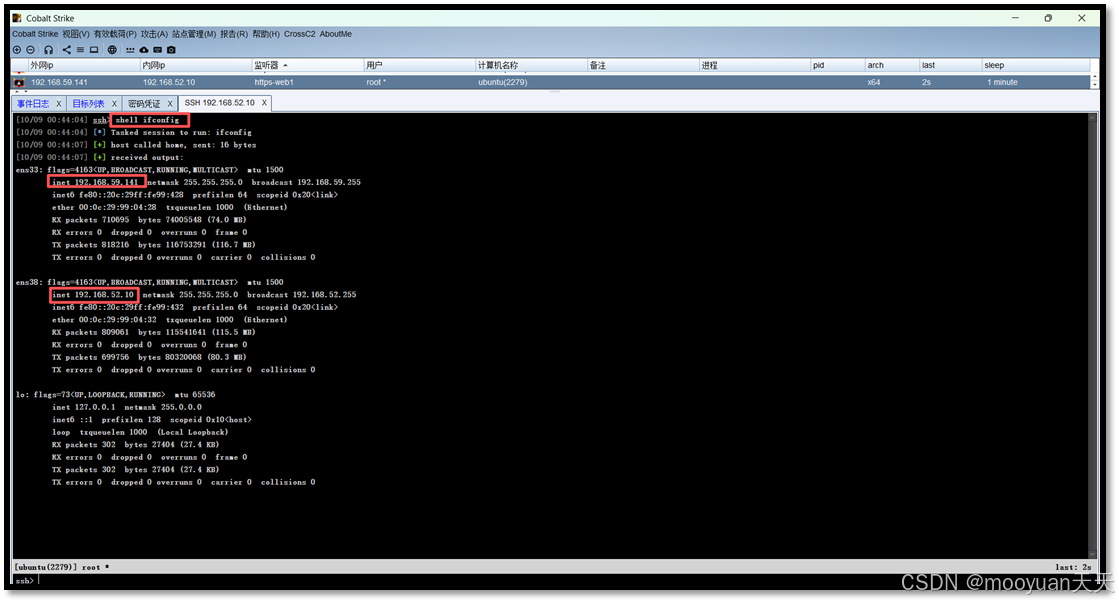Viewport: 1119px width, 603px height.
Task: Sort by the 计算机名称 column header
Action: pos(531,65)
